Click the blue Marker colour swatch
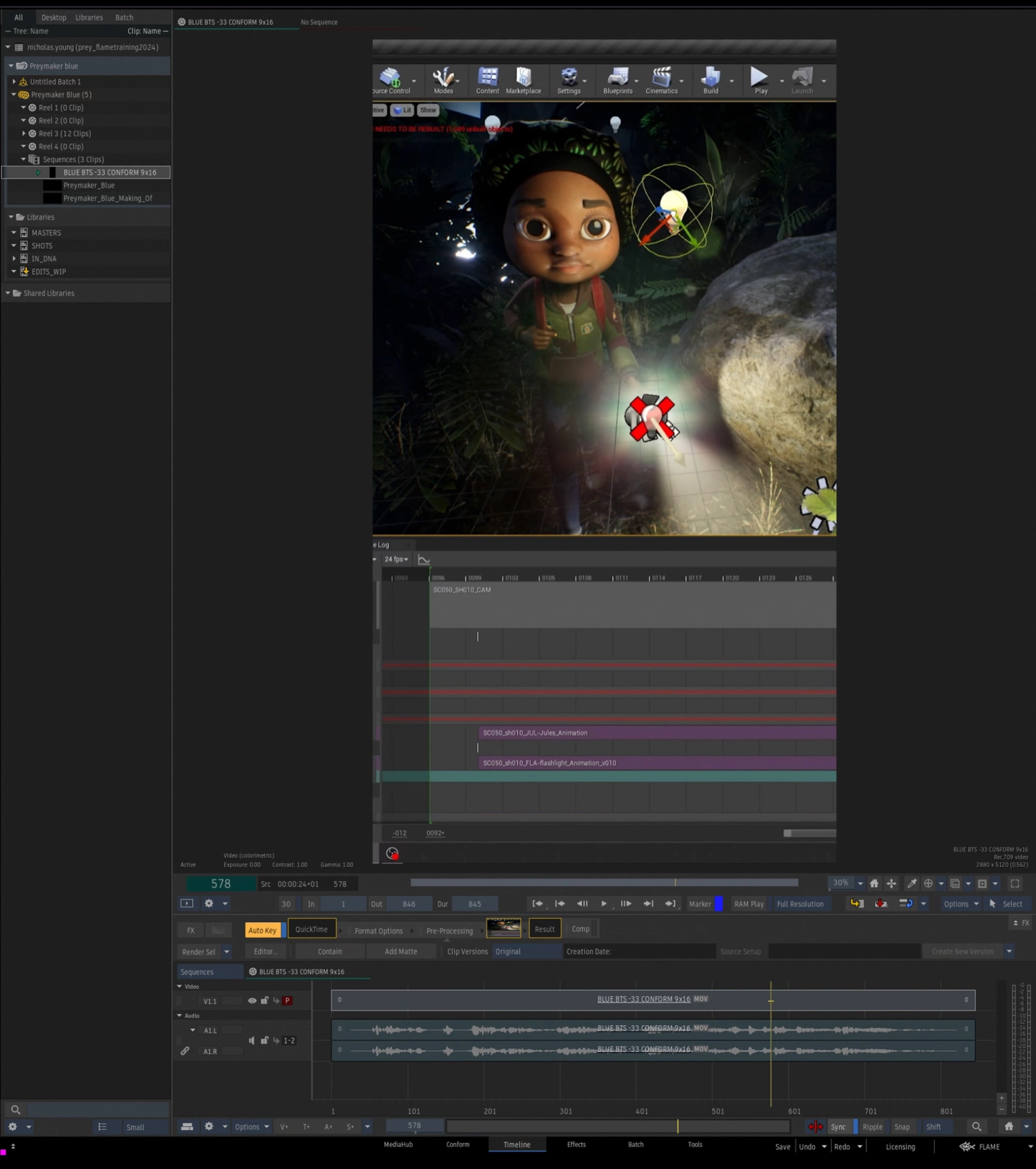Viewport: 1036px width, 1169px height. 719,903
